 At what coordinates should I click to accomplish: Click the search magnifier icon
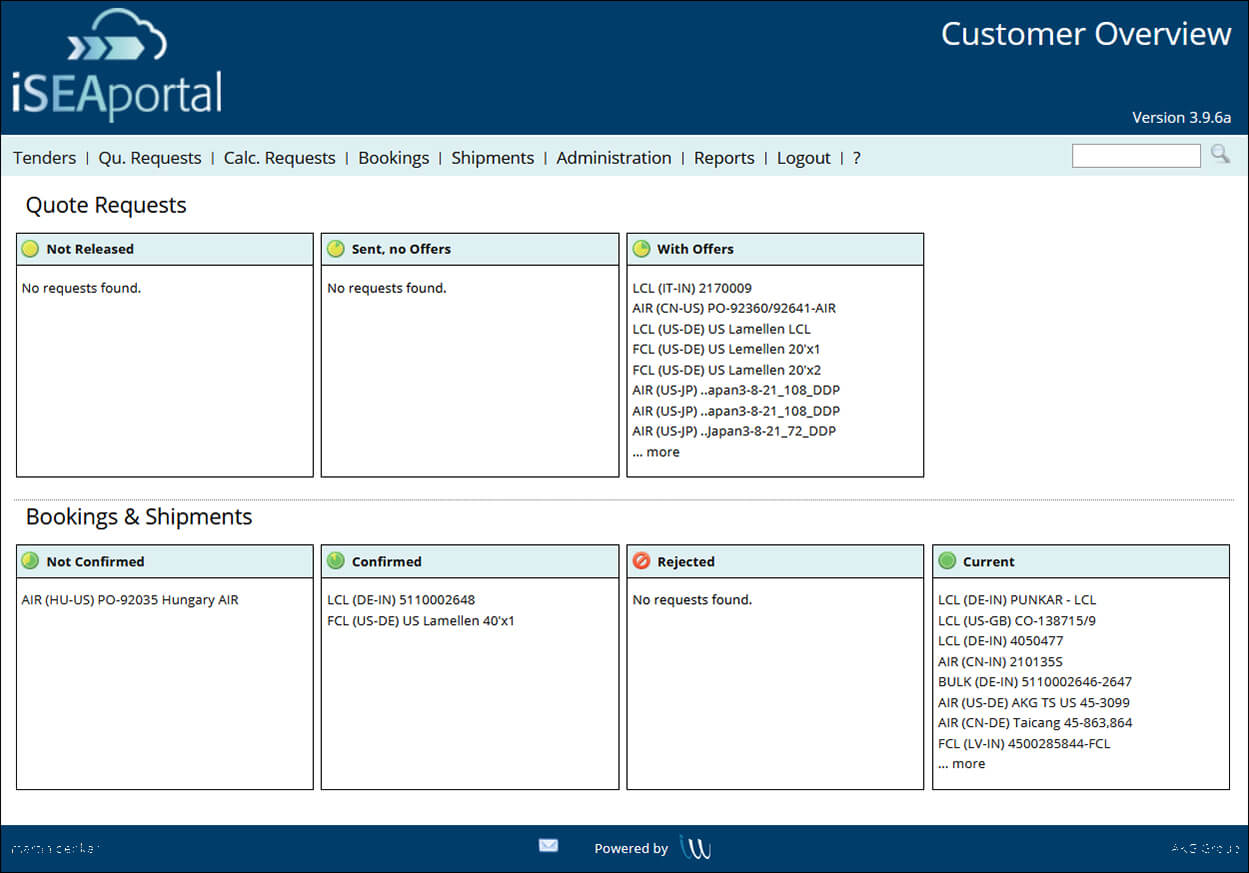[1220, 154]
